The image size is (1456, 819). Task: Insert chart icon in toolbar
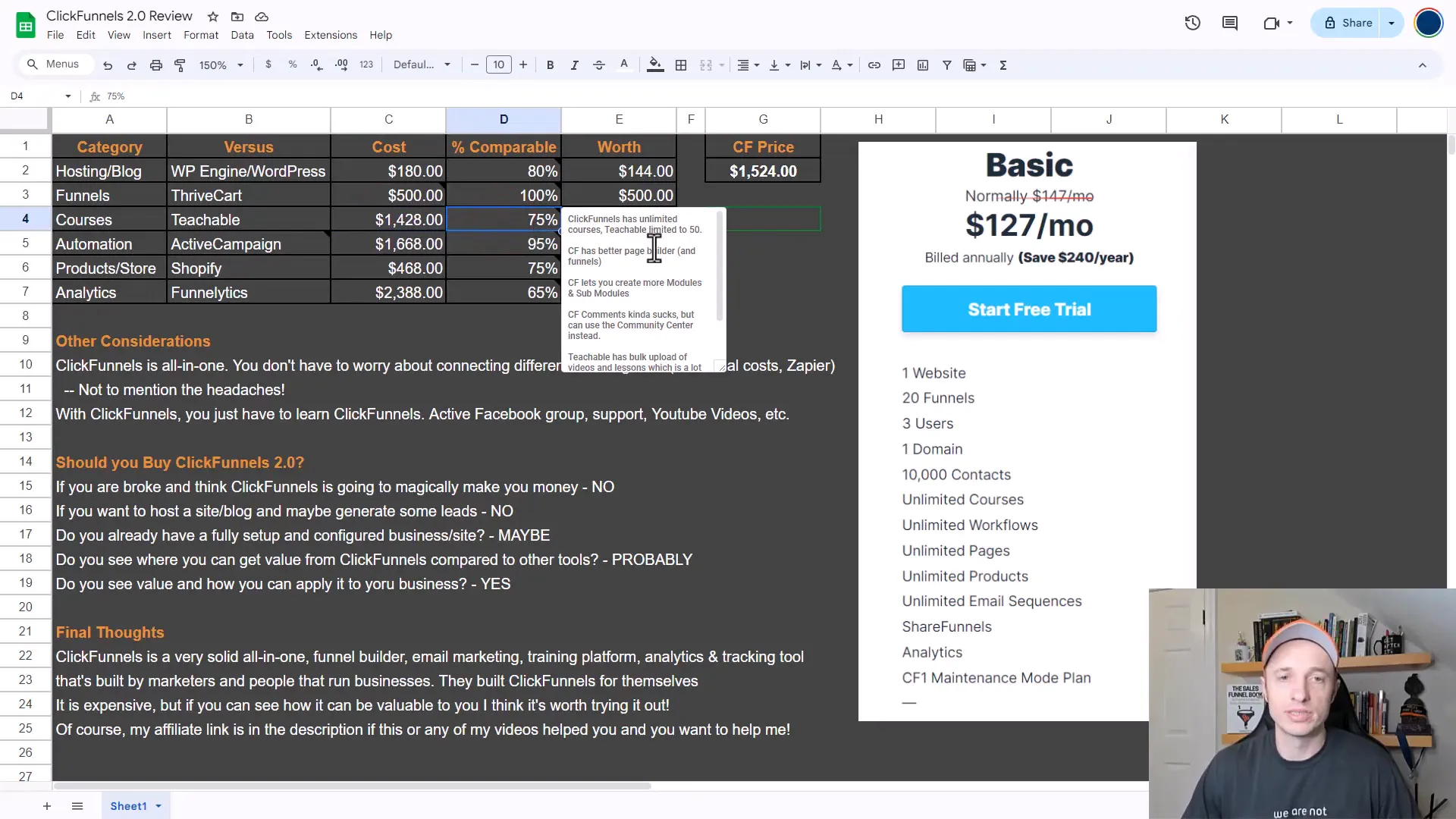(923, 65)
